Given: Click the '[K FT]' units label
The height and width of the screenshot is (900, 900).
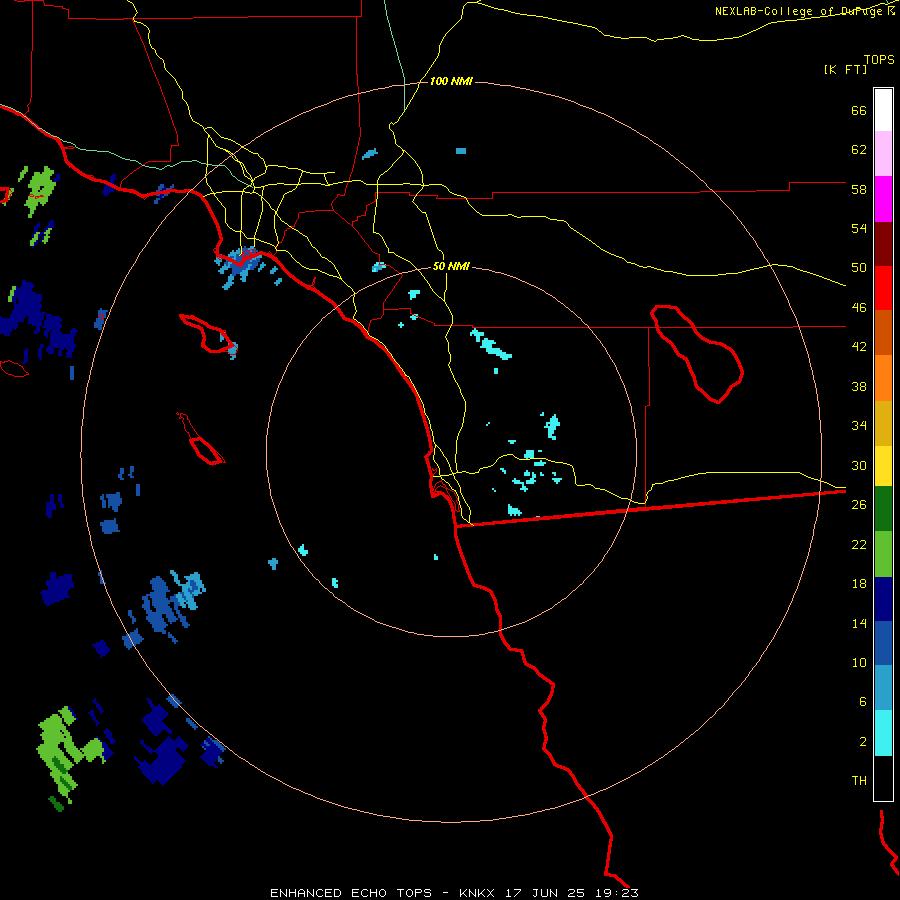Looking at the screenshot, I should (845, 70).
